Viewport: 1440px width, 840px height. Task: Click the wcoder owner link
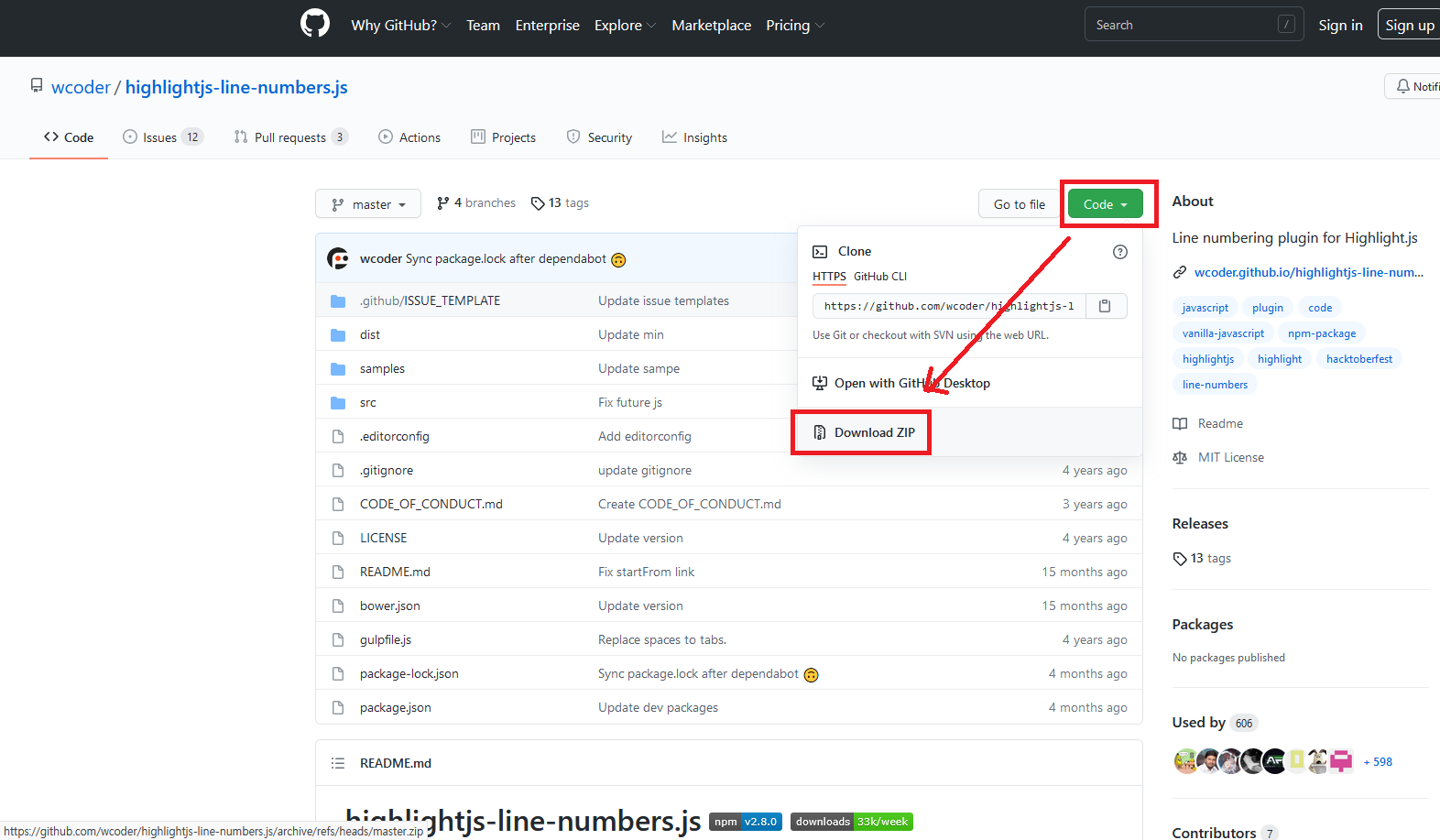(81, 87)
